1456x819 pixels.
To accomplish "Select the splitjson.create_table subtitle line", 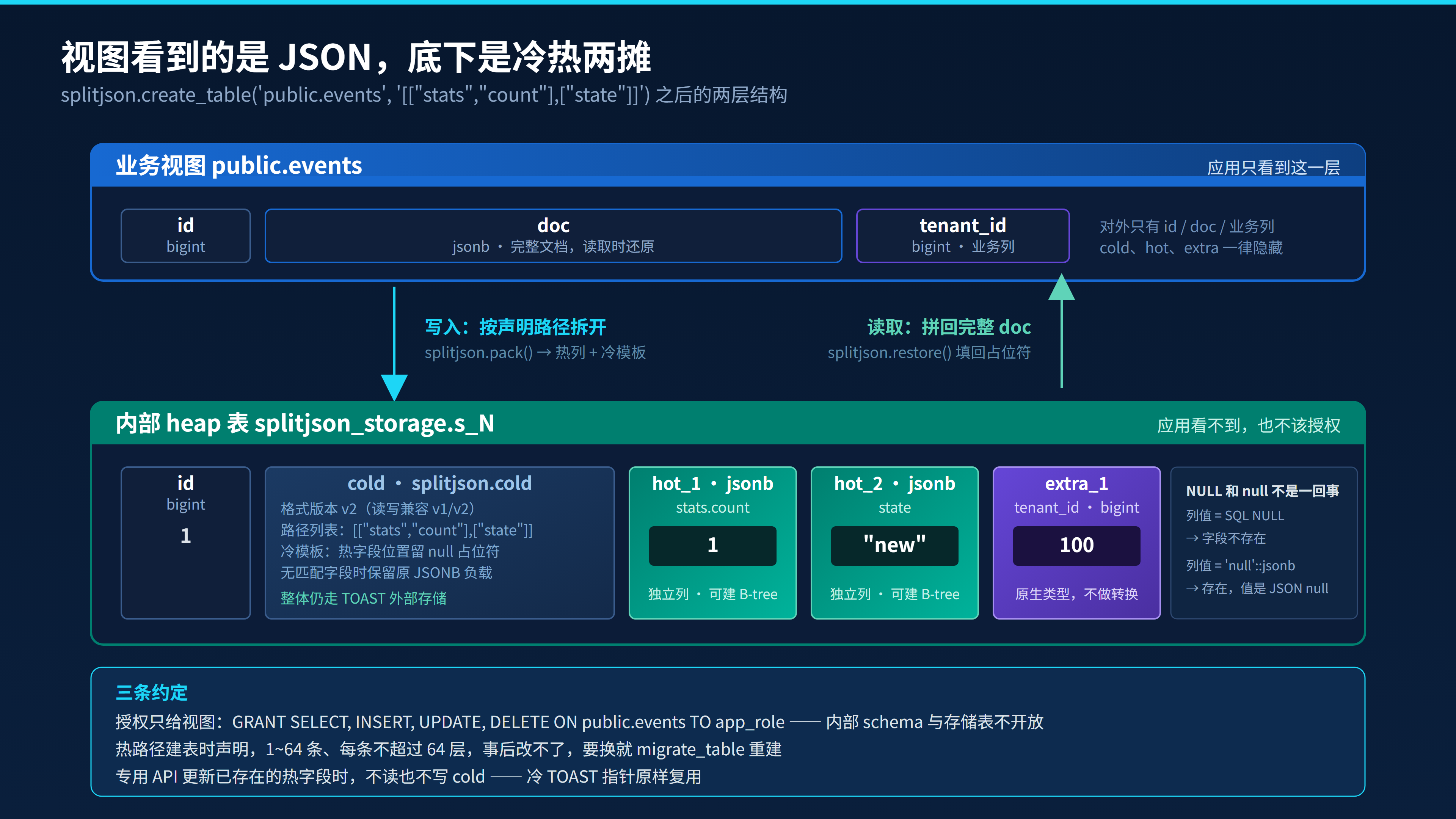I will point(424,95).
